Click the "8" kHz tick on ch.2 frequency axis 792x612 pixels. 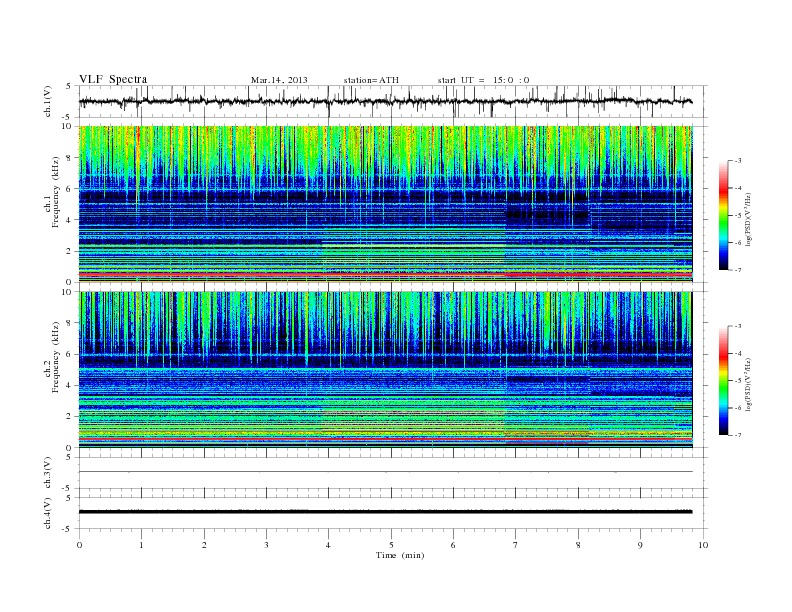point(70,323)
